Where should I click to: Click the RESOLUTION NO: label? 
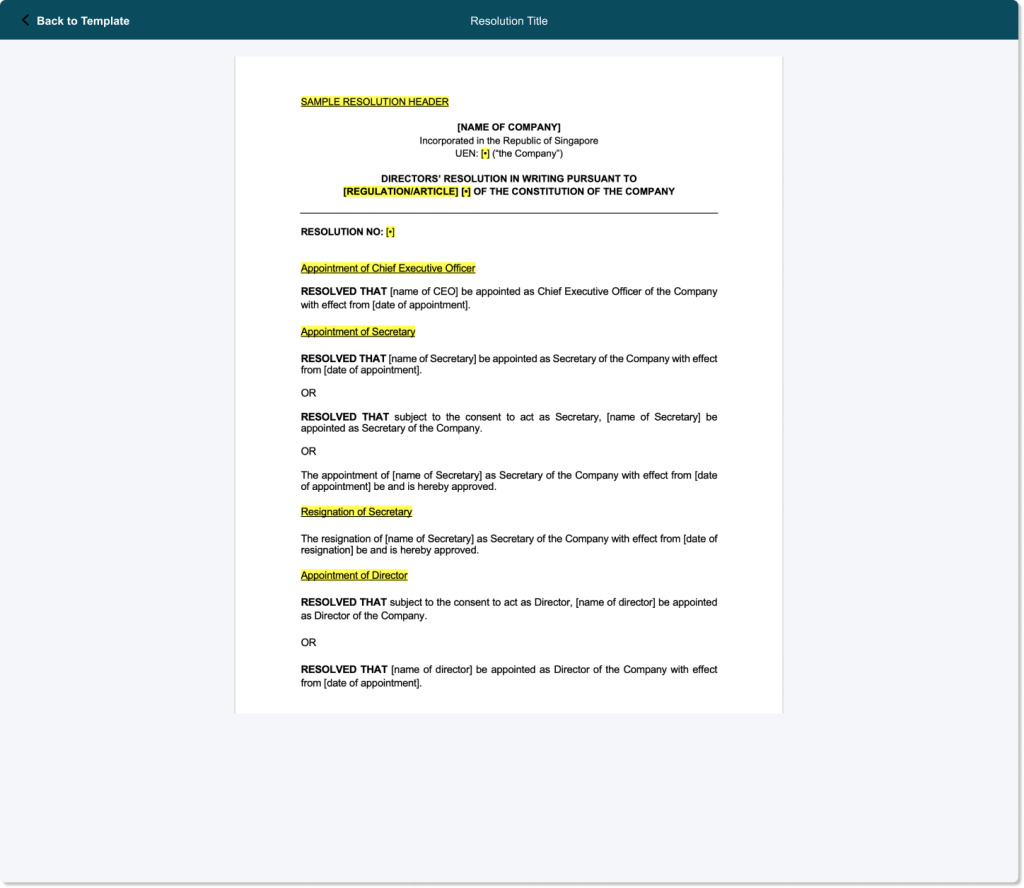pyautogui.click(x=341, y=232)
